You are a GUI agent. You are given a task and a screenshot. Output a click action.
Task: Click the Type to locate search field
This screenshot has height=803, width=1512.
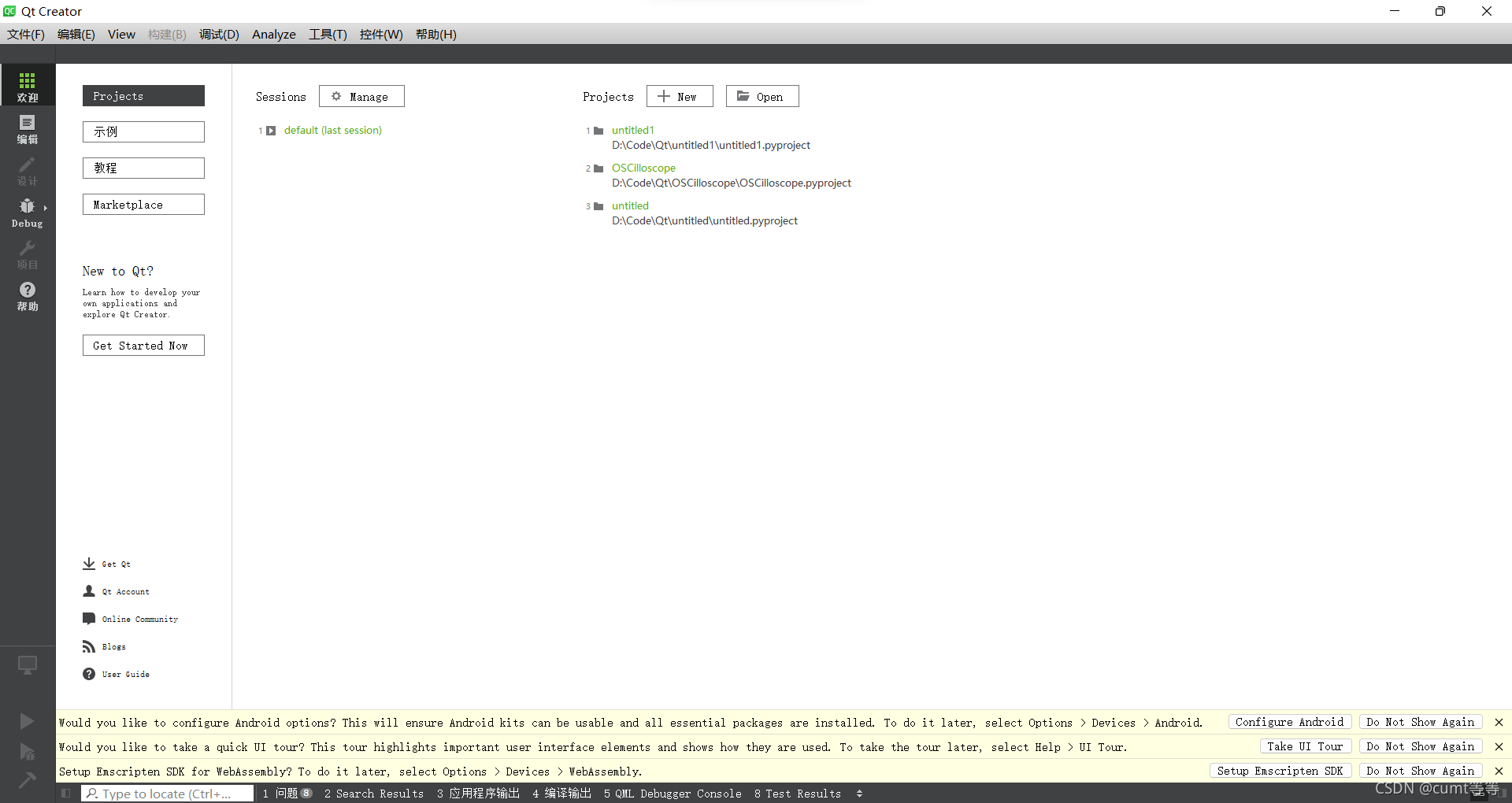pos(167,794)
